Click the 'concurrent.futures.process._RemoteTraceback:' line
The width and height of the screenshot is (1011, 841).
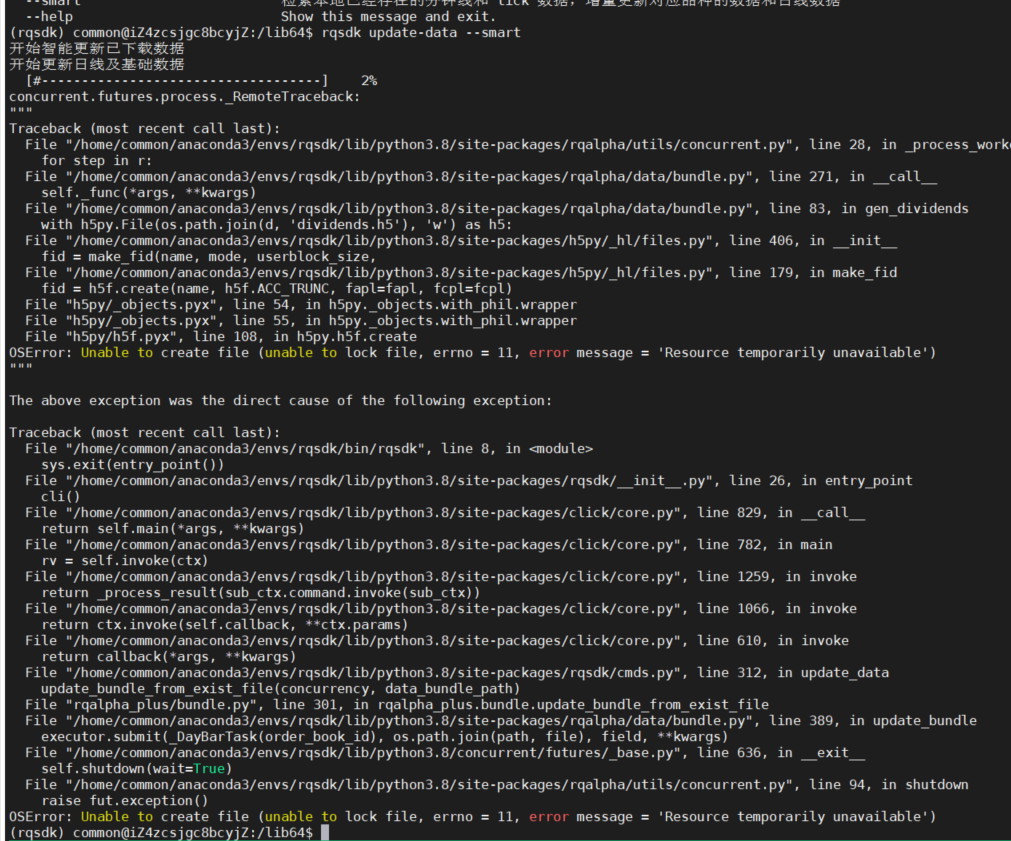point(184,96)
